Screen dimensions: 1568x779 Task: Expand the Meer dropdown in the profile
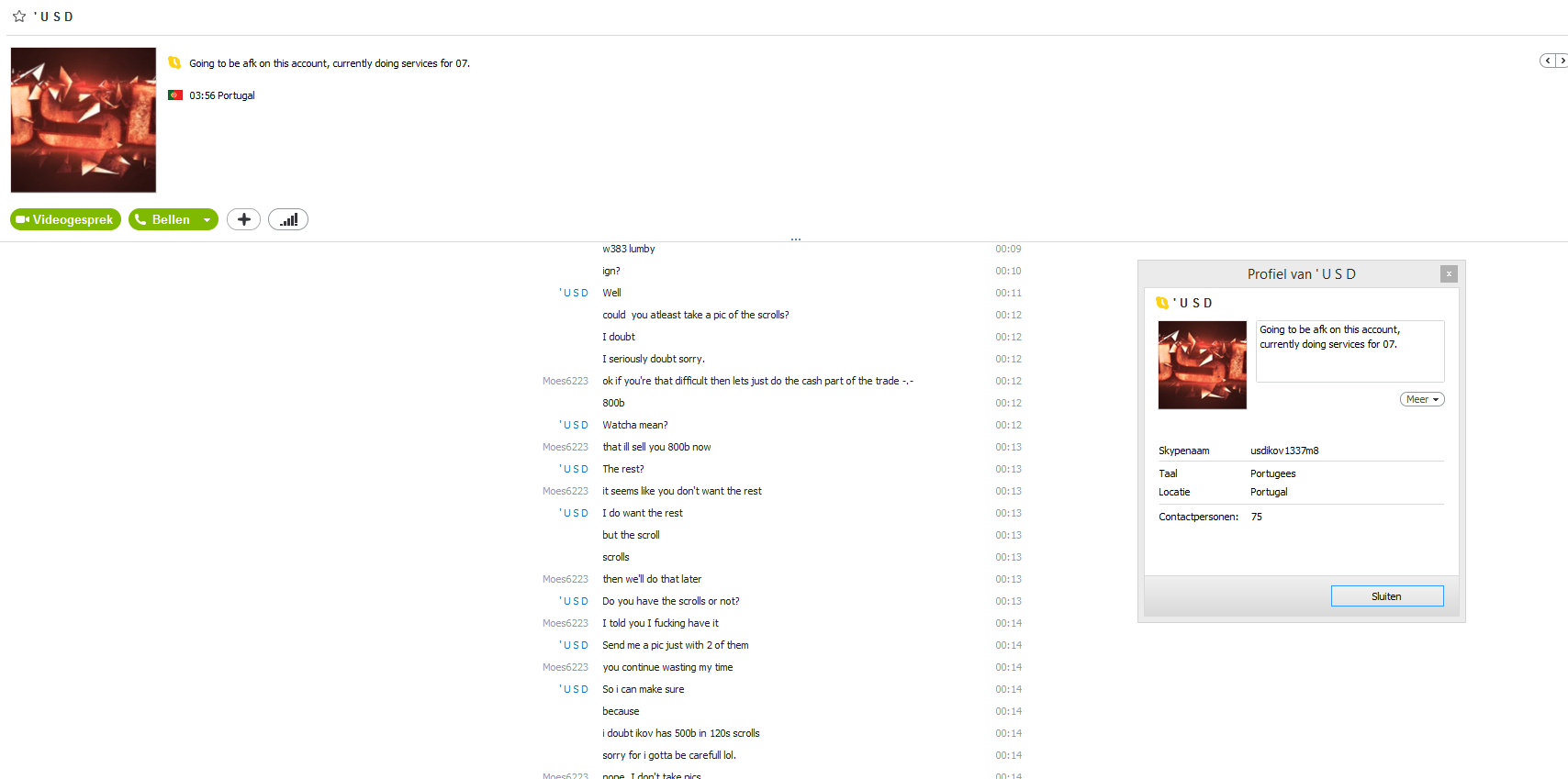click(x=1422, y=399)
